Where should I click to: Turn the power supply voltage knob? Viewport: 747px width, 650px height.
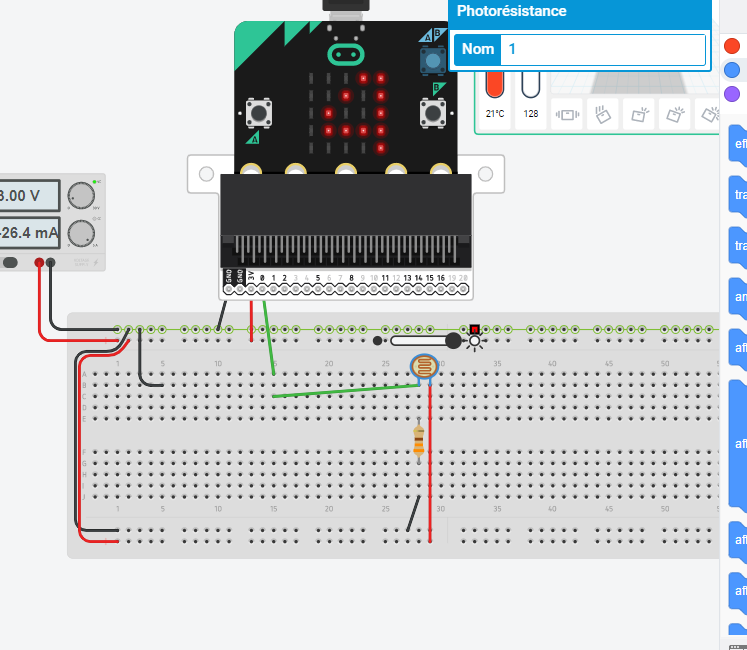pos(81,195)
